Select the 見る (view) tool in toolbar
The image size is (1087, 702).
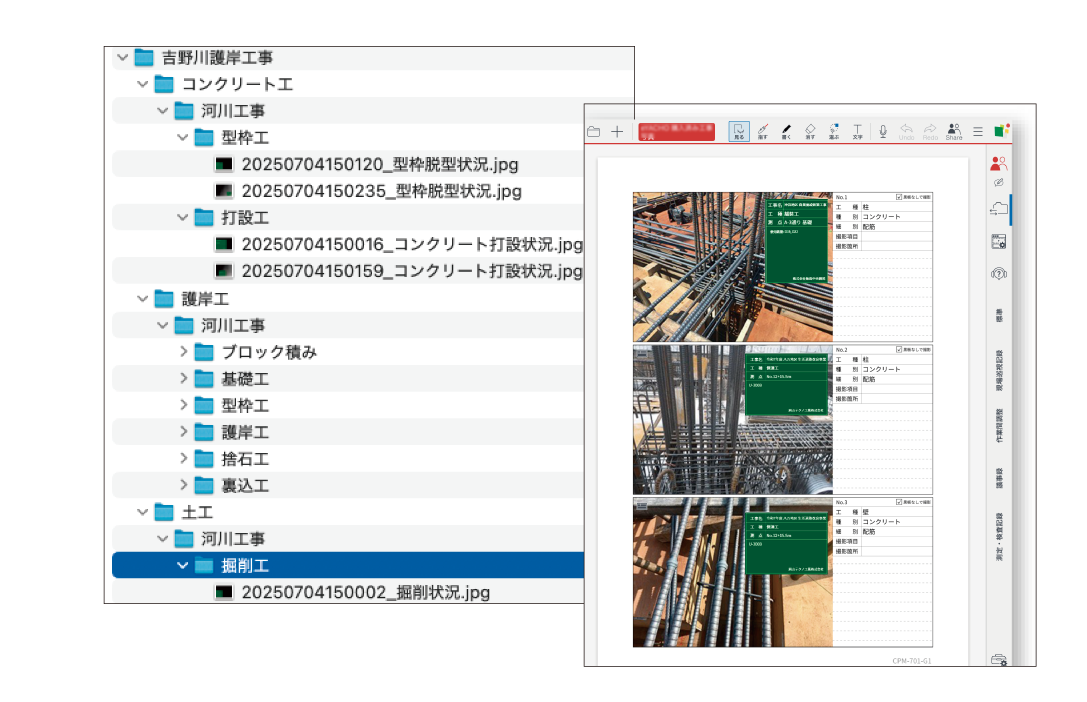click(738, 131)
